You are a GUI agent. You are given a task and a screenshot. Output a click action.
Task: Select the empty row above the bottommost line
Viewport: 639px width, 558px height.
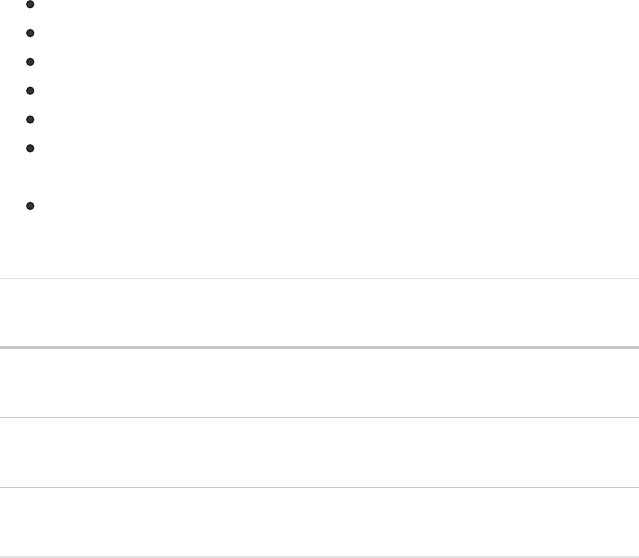pyautogui.click(x=320, y=522)
